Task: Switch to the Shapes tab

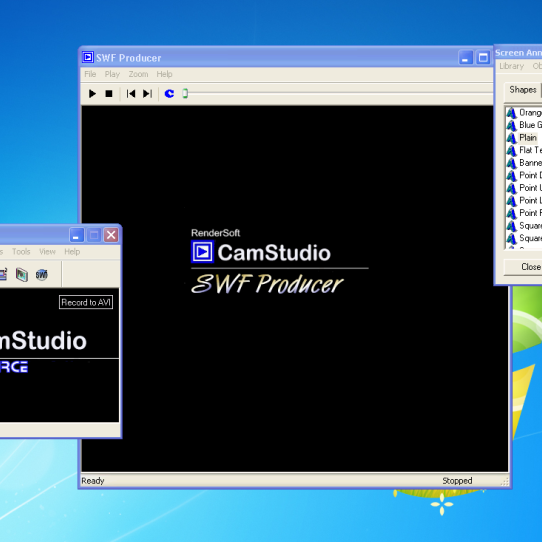Action: point(522,90)
